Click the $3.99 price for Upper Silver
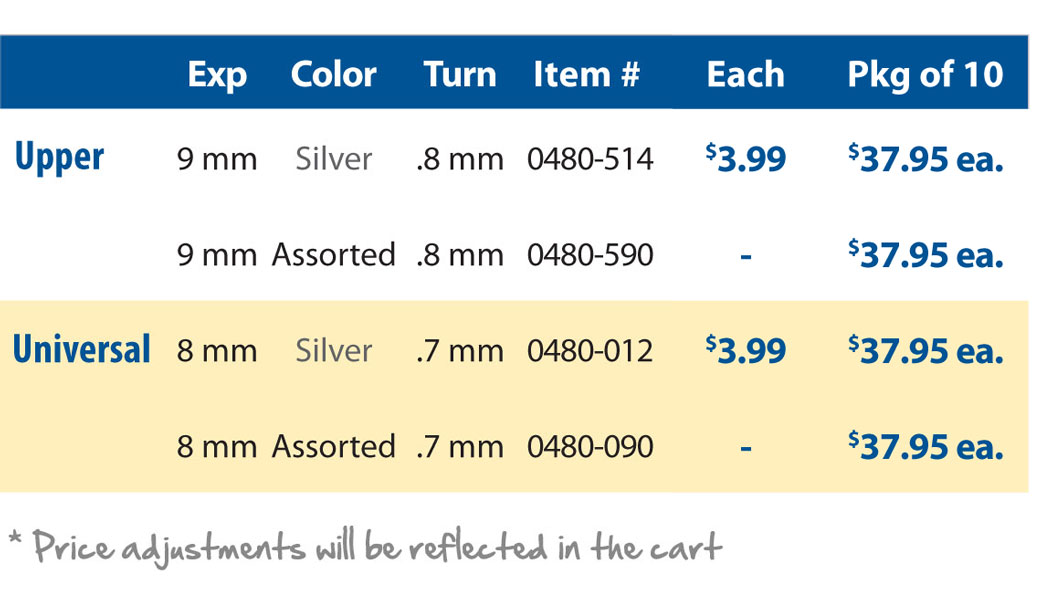The image size is (1052, 590). click(745, 158)
